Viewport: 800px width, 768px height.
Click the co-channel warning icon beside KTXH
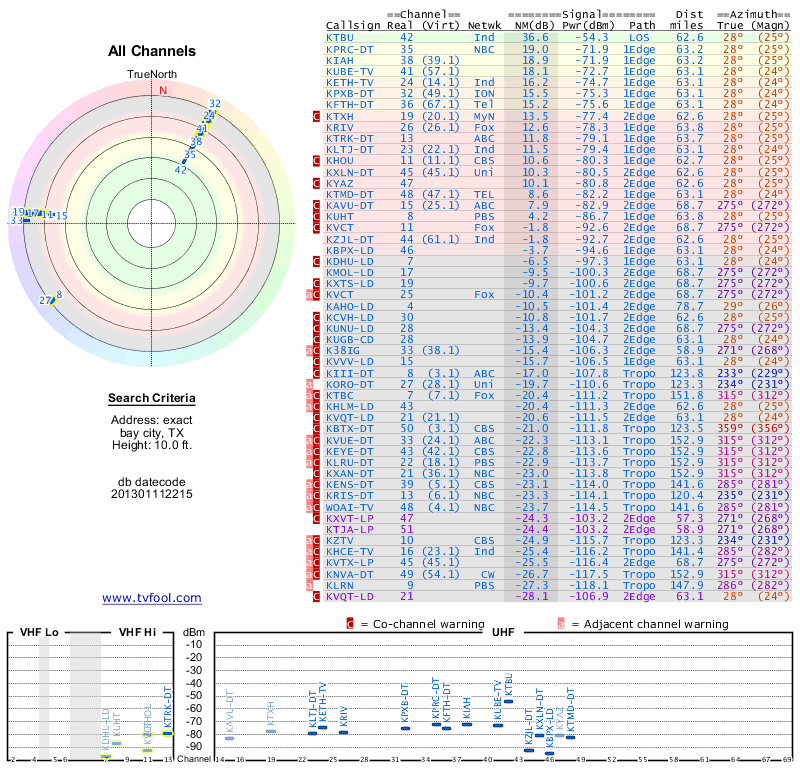[316, 116]
